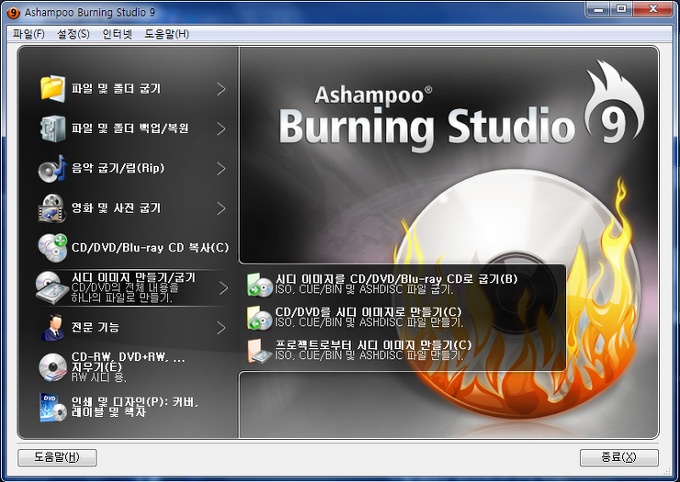Click the disc image icon for 시디 이미지 만들기/굽기
Viewport: 680px width, 482px height.
(52, 287)
